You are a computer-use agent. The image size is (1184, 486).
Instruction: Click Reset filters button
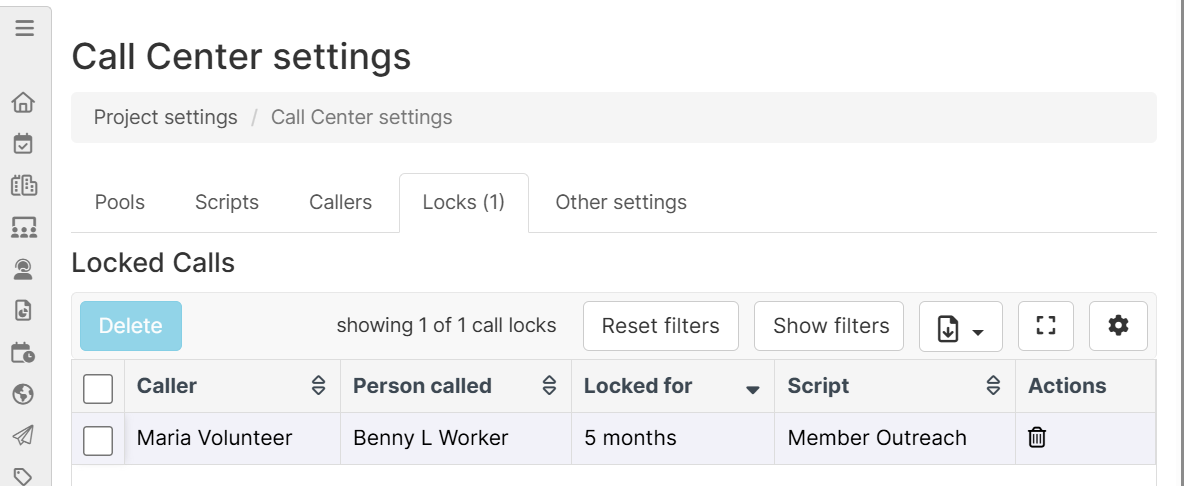click(661, 326)
